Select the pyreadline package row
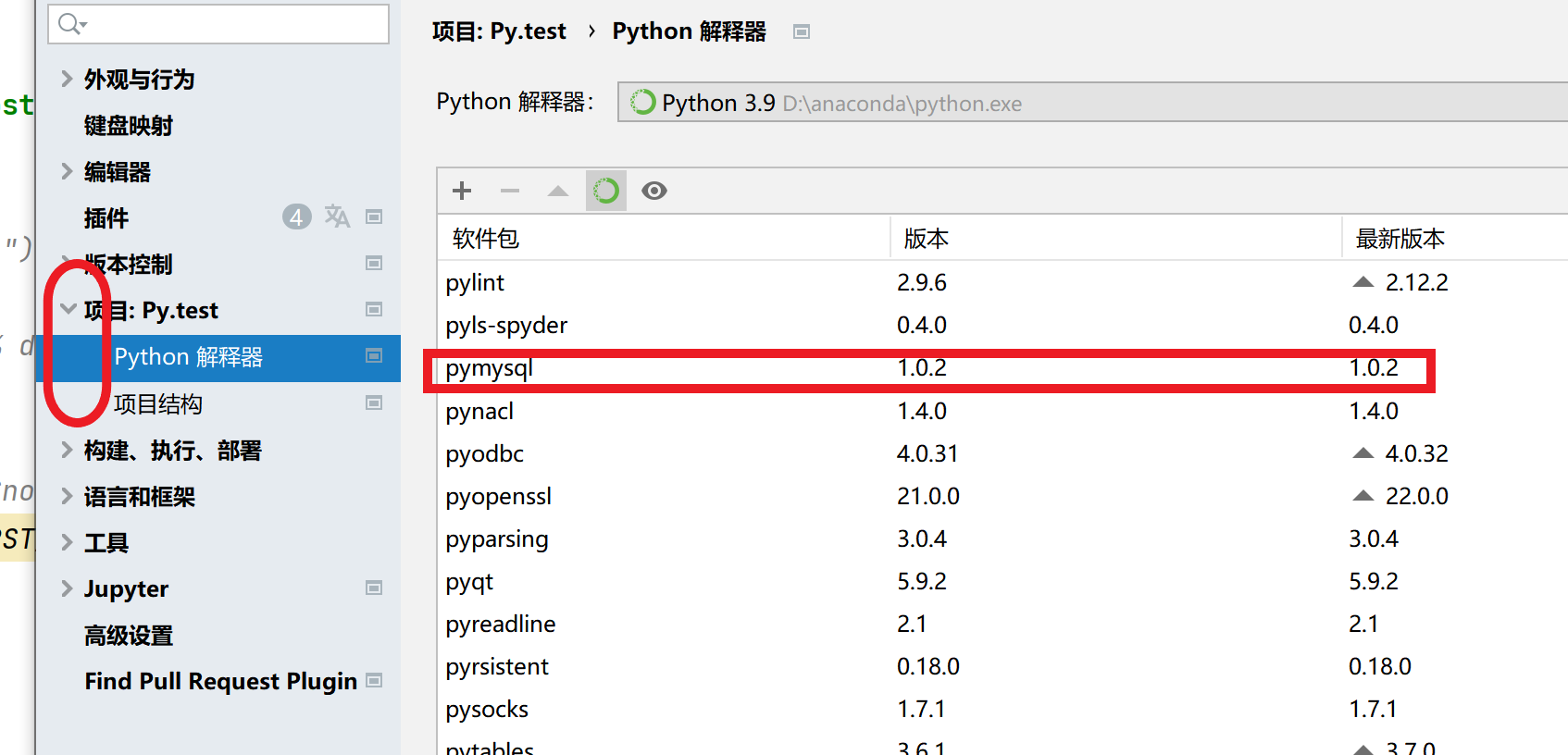The width and height of the screenshot is (1568, 755). pyautogui.click(x=1002, y=624)
